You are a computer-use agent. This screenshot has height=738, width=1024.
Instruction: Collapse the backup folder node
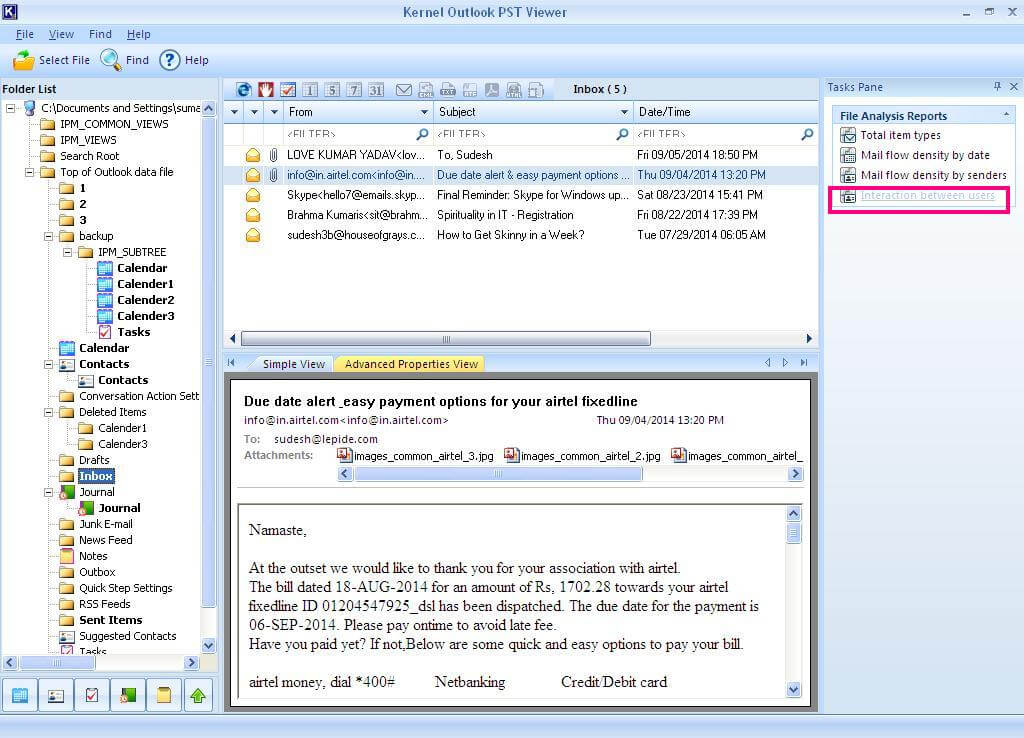[x=48, y=236]
